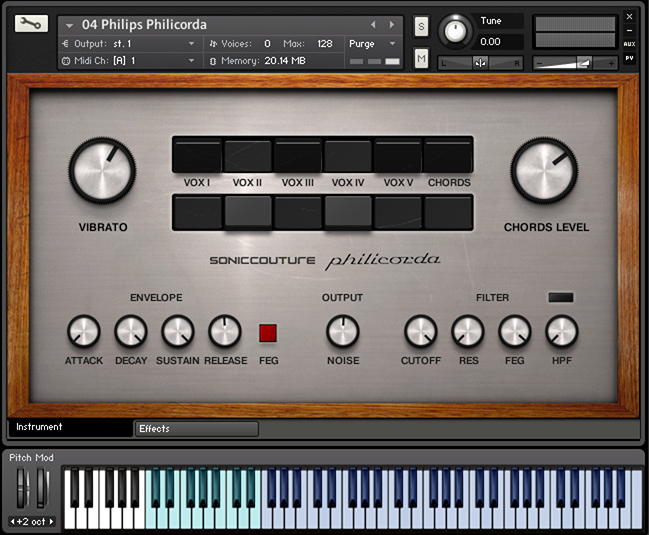This screenshot has height=535, width=649.
Task: Switch to the Instrument tab
Action: click(x=70, y=427)
